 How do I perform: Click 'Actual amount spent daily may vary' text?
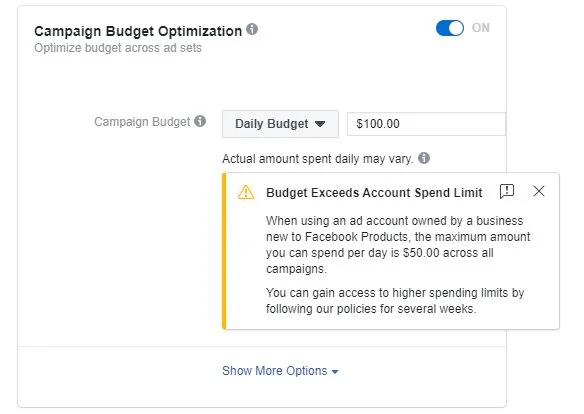[318, 159]
